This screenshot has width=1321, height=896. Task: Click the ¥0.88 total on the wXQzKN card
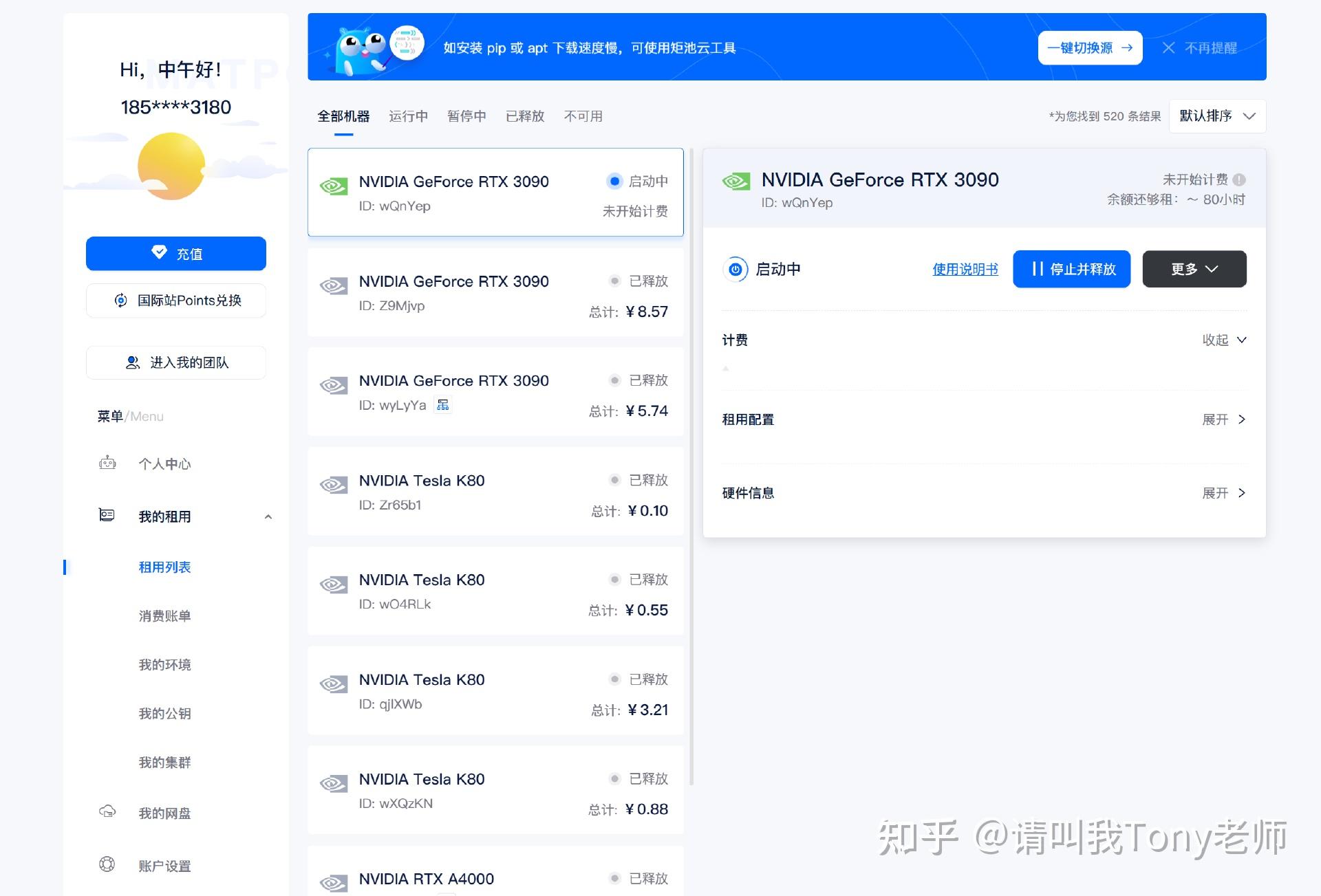click(x=647, y=810)
